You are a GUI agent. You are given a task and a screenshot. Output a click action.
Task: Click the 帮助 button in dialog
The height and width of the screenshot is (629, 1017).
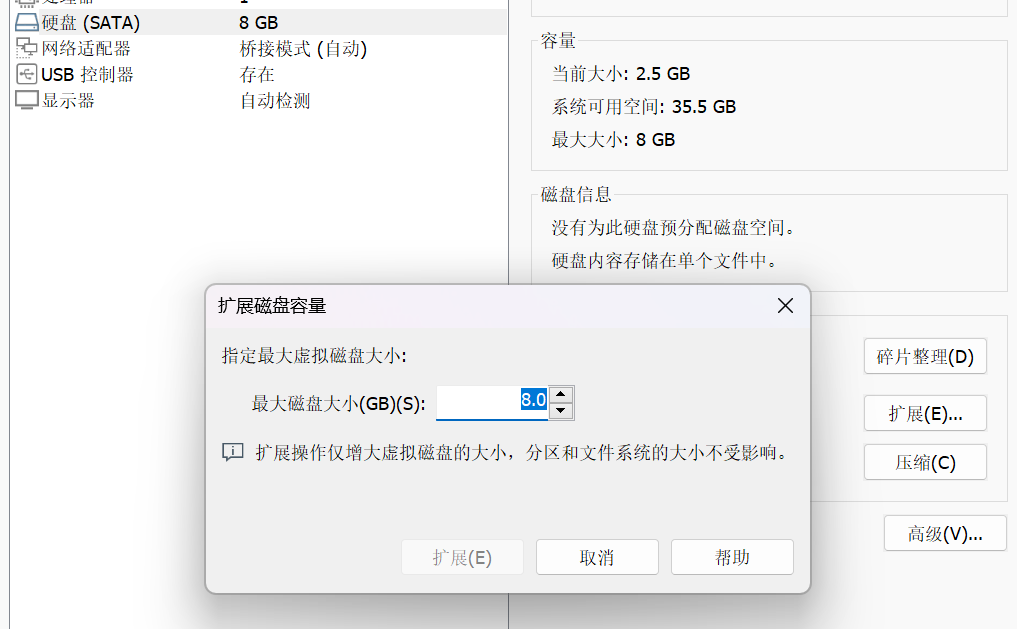pos(732,557)
